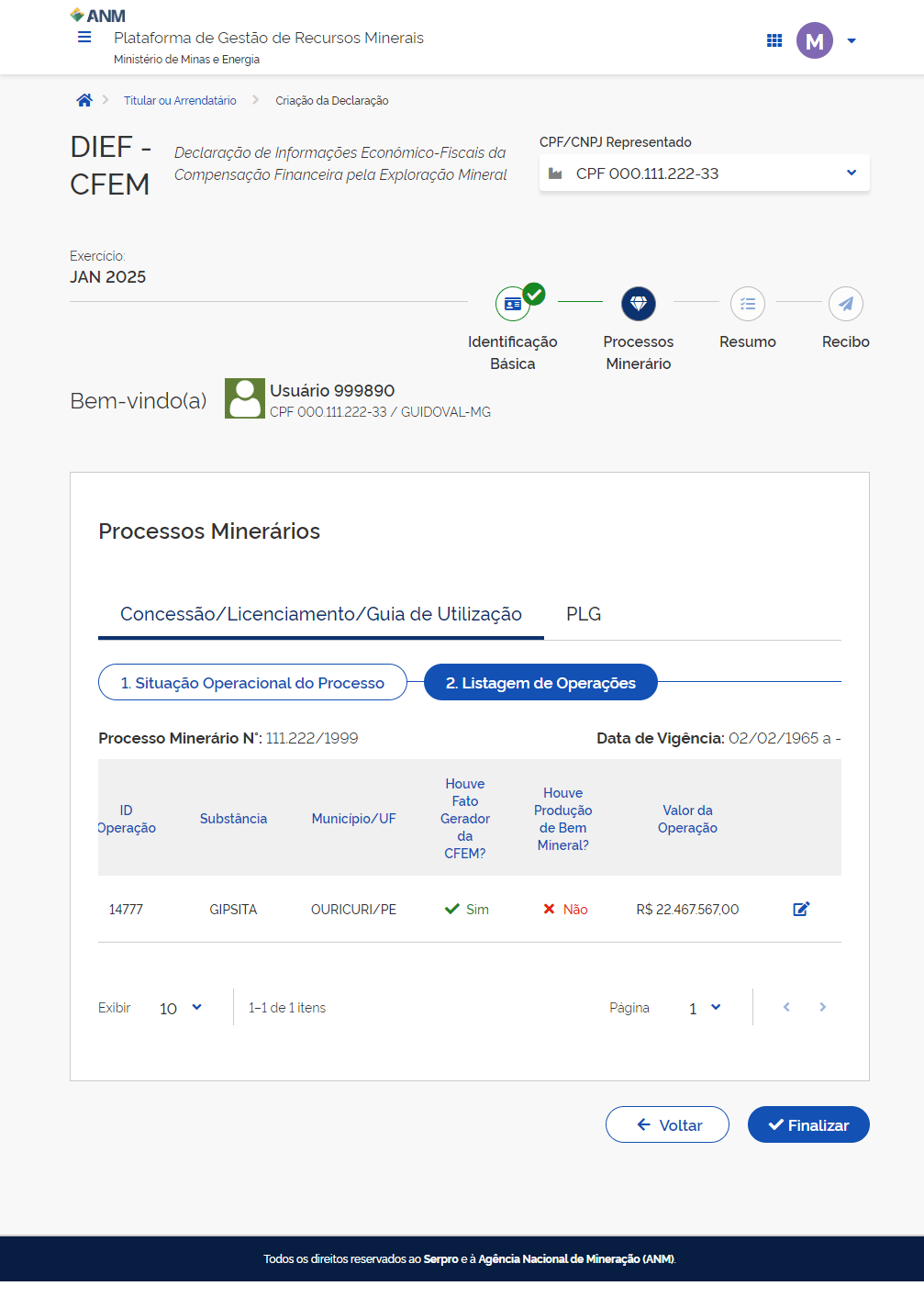Open Titular ou Arrendatário breadcrumb link
This screenshot has width=924, height=1297.
pos(180,101)
